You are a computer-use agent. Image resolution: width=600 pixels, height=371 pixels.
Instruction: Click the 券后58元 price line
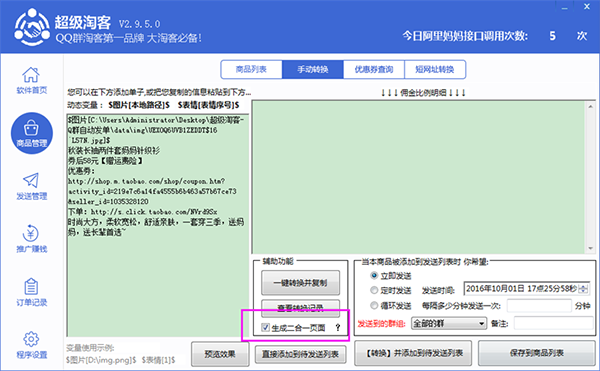tap(105, 161)
